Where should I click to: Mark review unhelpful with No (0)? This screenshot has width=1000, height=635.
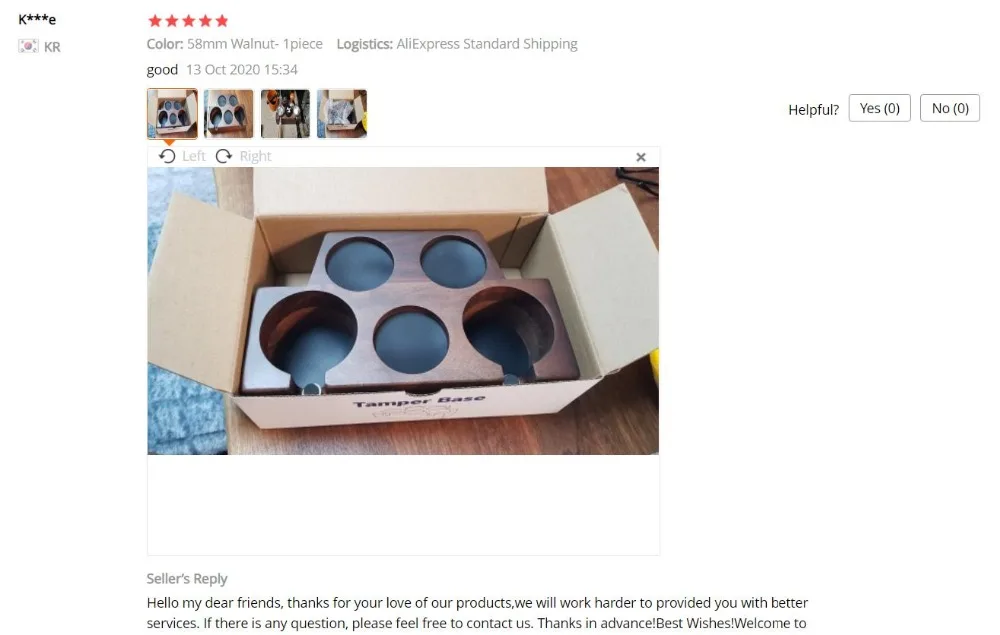click(950, 108)
